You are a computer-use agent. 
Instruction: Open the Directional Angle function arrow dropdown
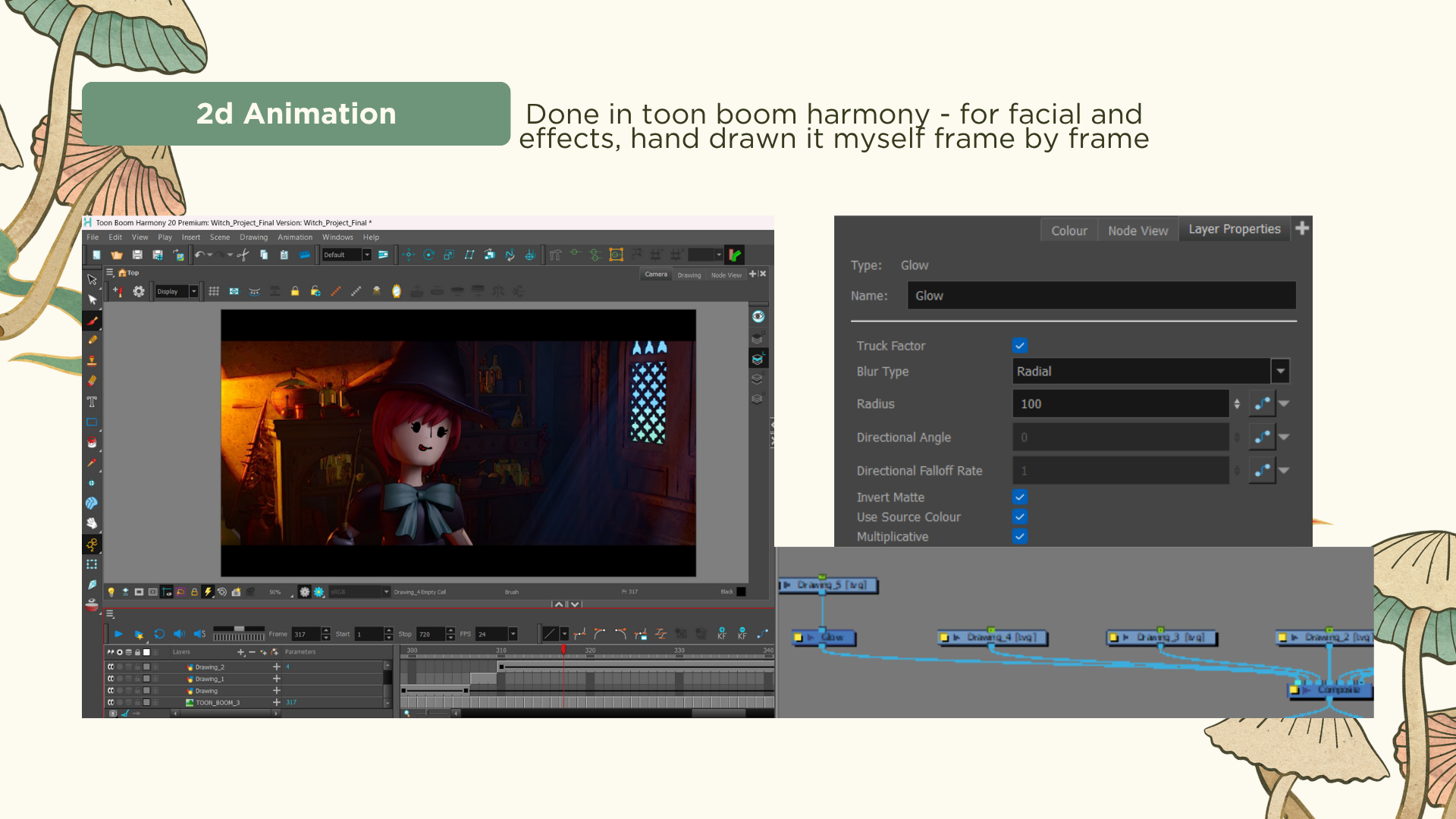(x=1284, y=438)
